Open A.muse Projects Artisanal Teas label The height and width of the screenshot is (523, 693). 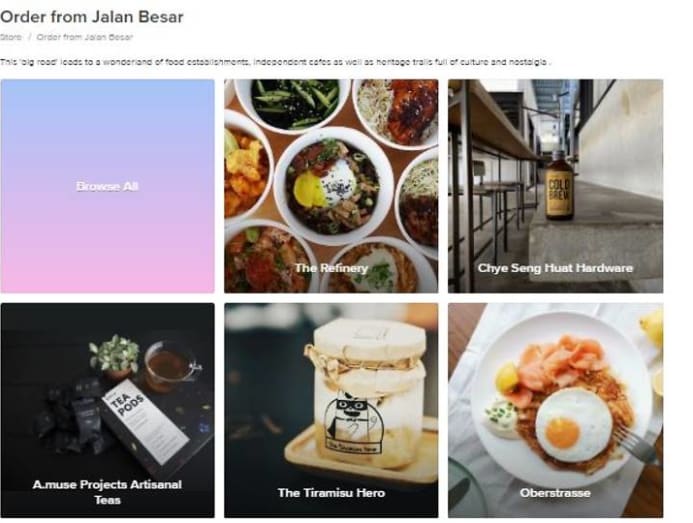pyautogui.click(x=107, y=492)
